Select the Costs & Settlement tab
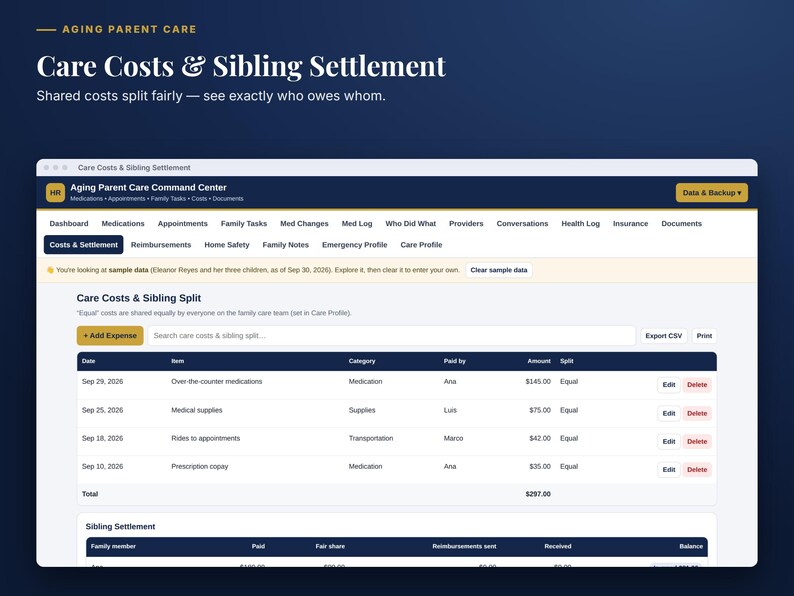Screen dimensions: 794x596 (84, 245)
